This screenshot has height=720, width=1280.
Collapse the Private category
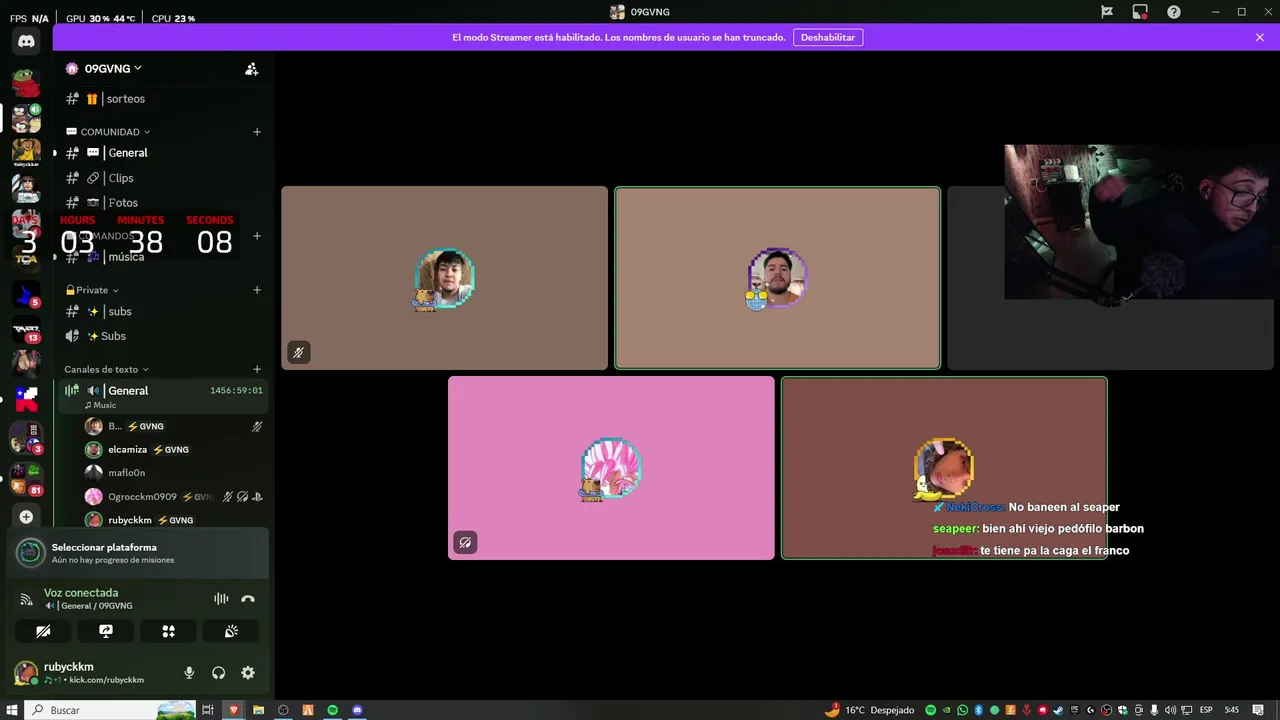click(x=92, y=290)
